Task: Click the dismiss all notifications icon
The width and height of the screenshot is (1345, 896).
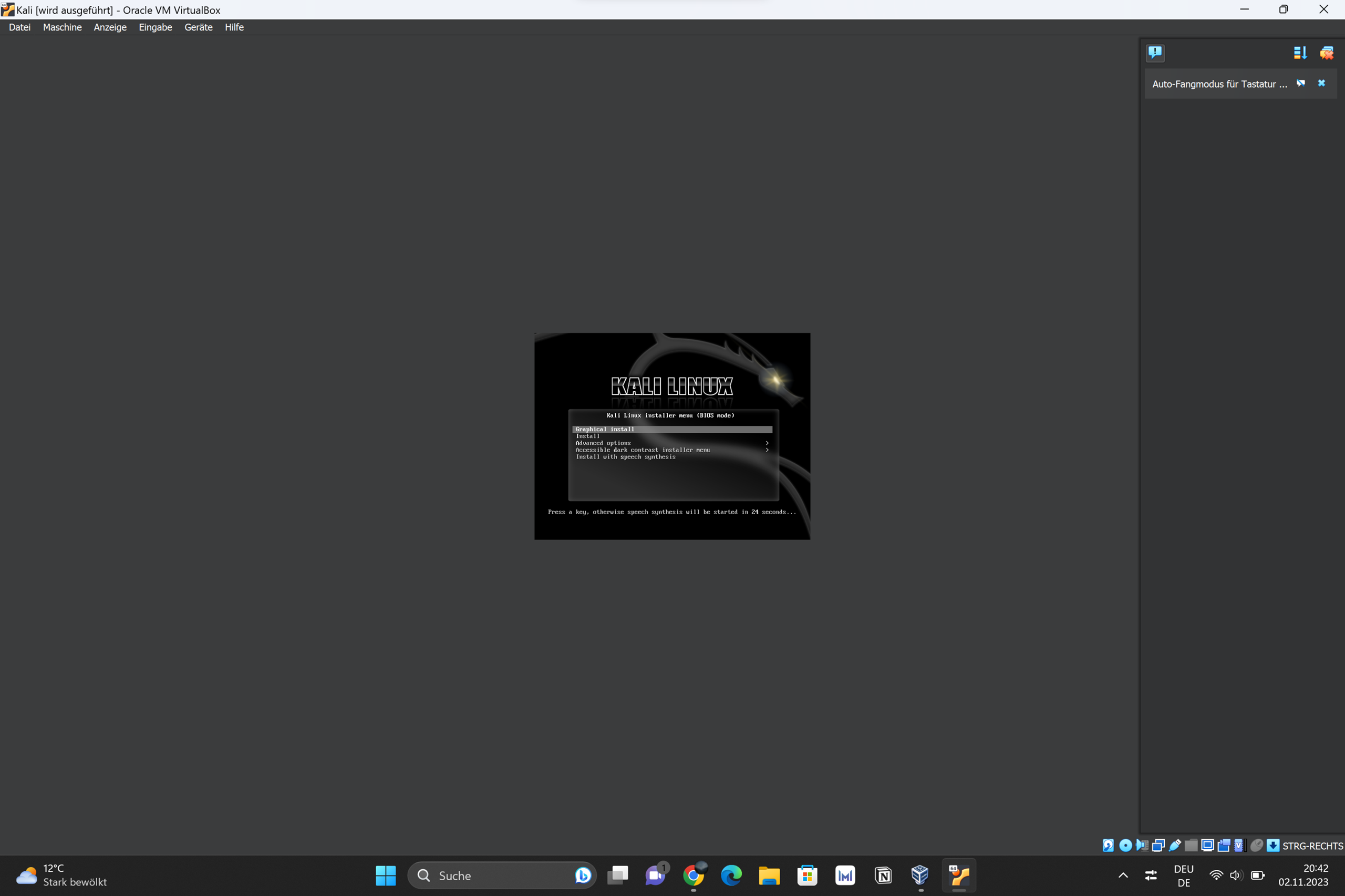Action: [x=1327, y=53]
